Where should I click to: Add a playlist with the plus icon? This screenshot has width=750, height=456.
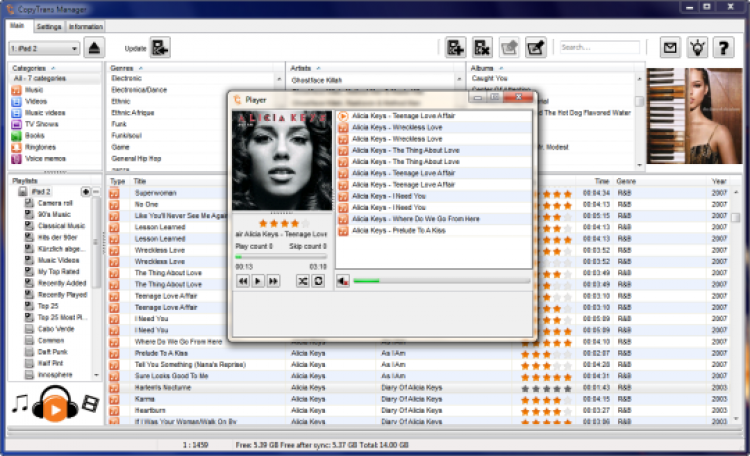(86, 192)
